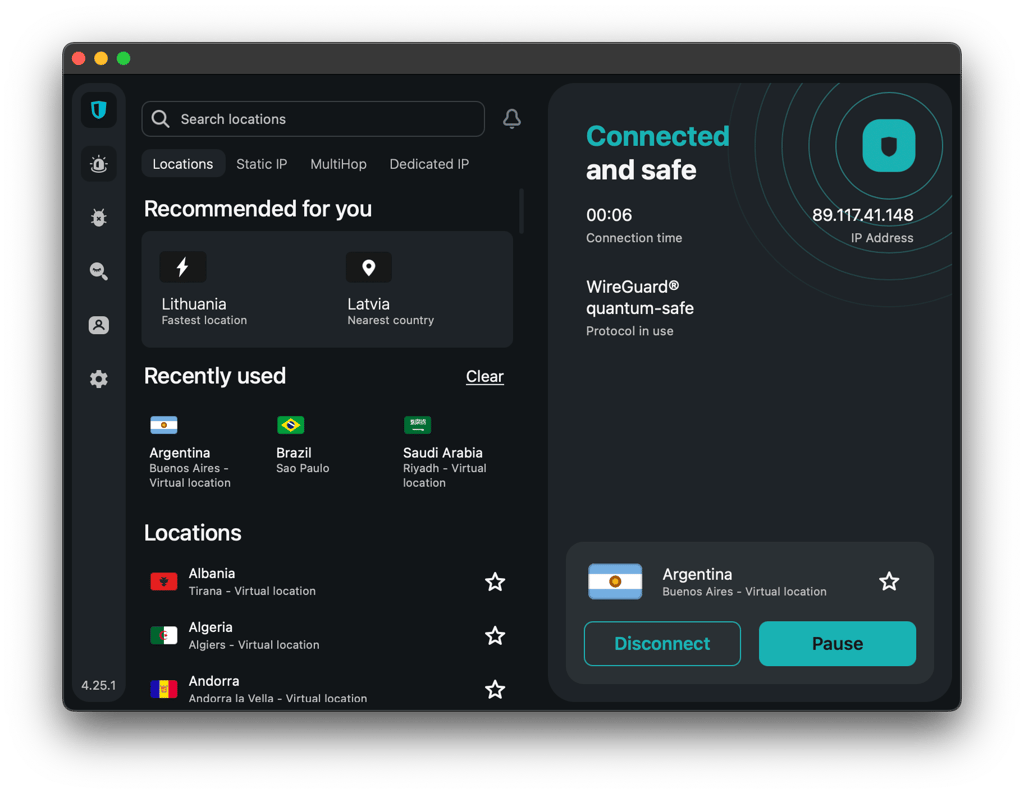Click the magnifier icon in search box
This screenshot has height=794, width=1024.
coord(161,119)
